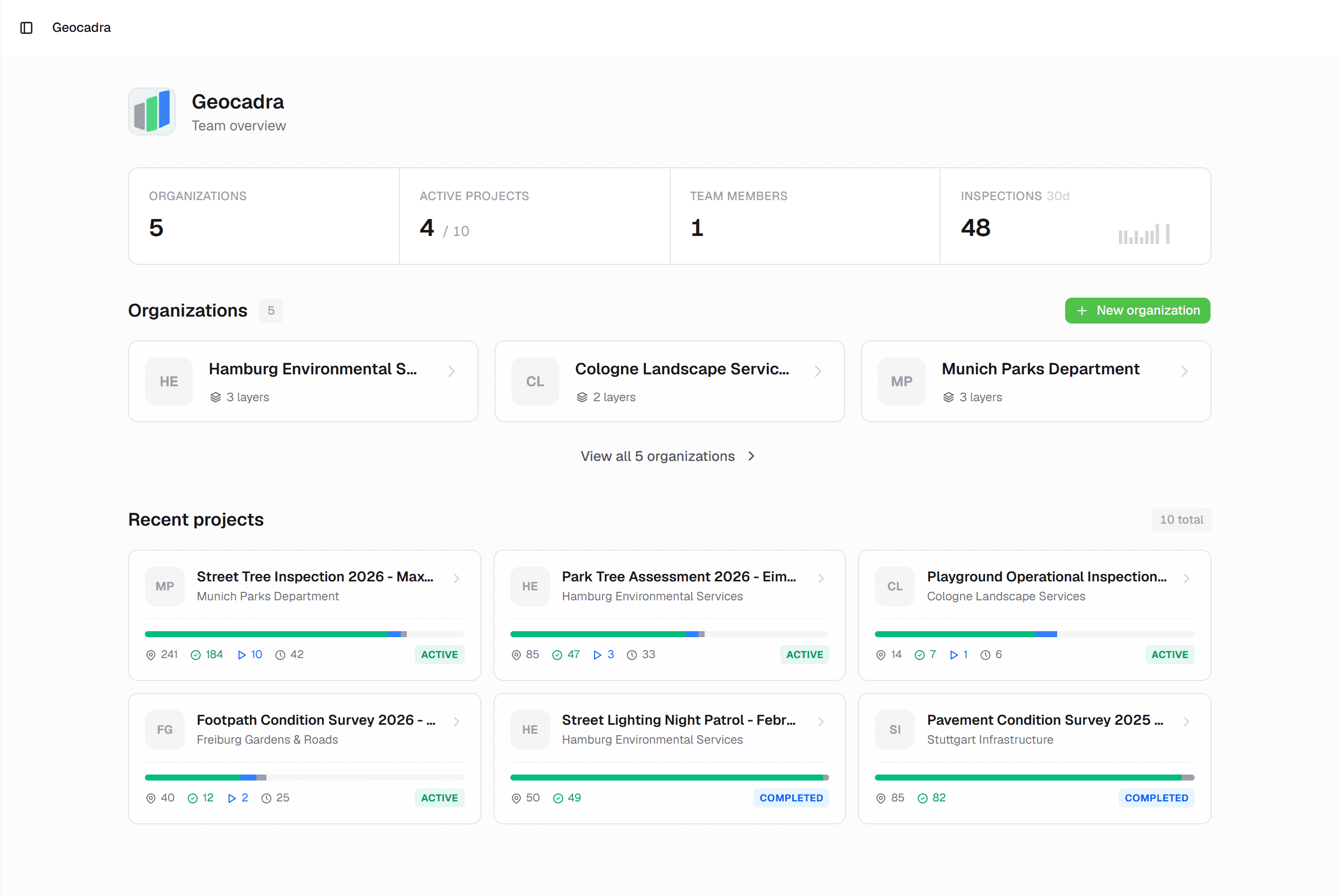Click play icon beside 3 on Park Tree card
This screenshot has width=1339, height=896.
(x=597, y=655)
